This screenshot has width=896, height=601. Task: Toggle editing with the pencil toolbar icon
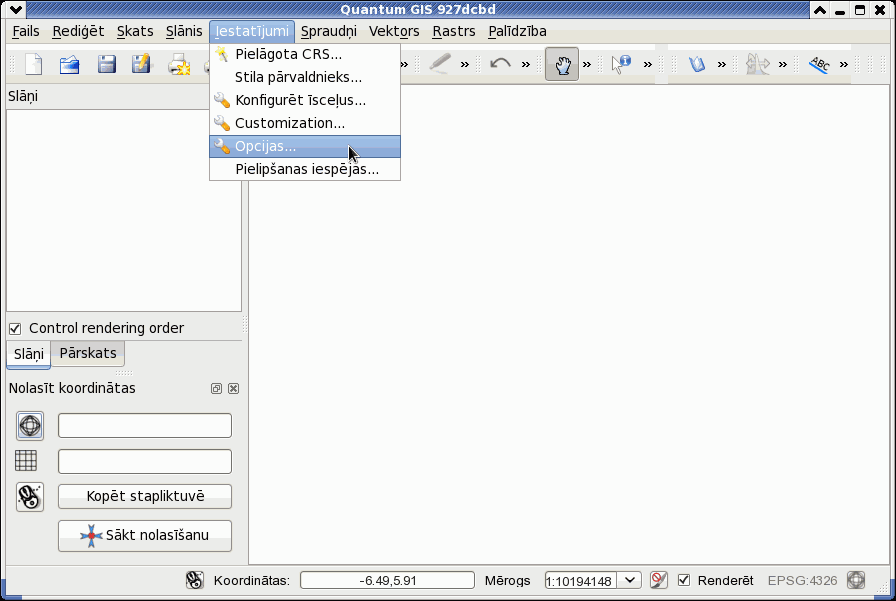(x=440, y=63)
